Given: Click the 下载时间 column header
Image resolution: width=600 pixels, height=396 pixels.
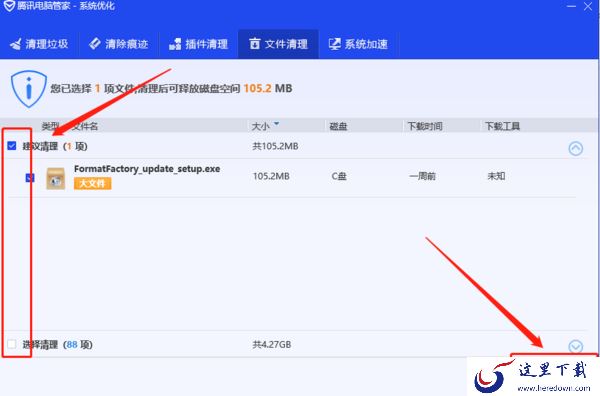Looking at the screenshot, I should click(425, 126).
